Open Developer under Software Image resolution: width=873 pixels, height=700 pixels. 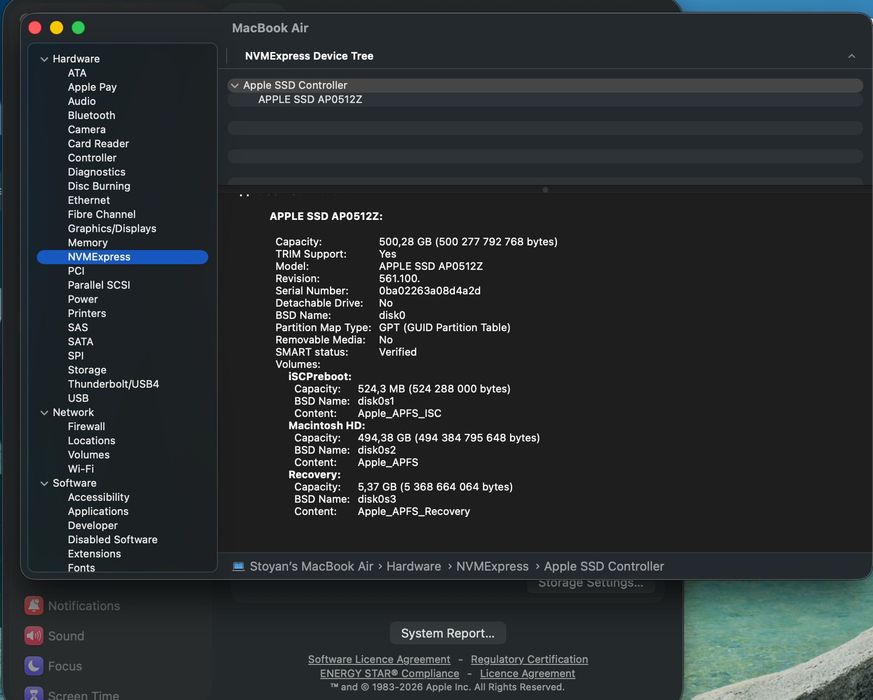click(x=92, y=526)
